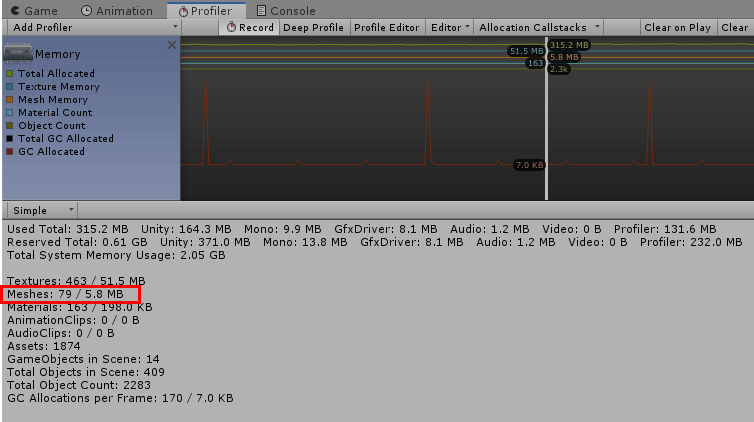The height and width of the screenshot is (422, 754).
Task: Click the Record stopwatch icon
Action: (x=231, y=27)
